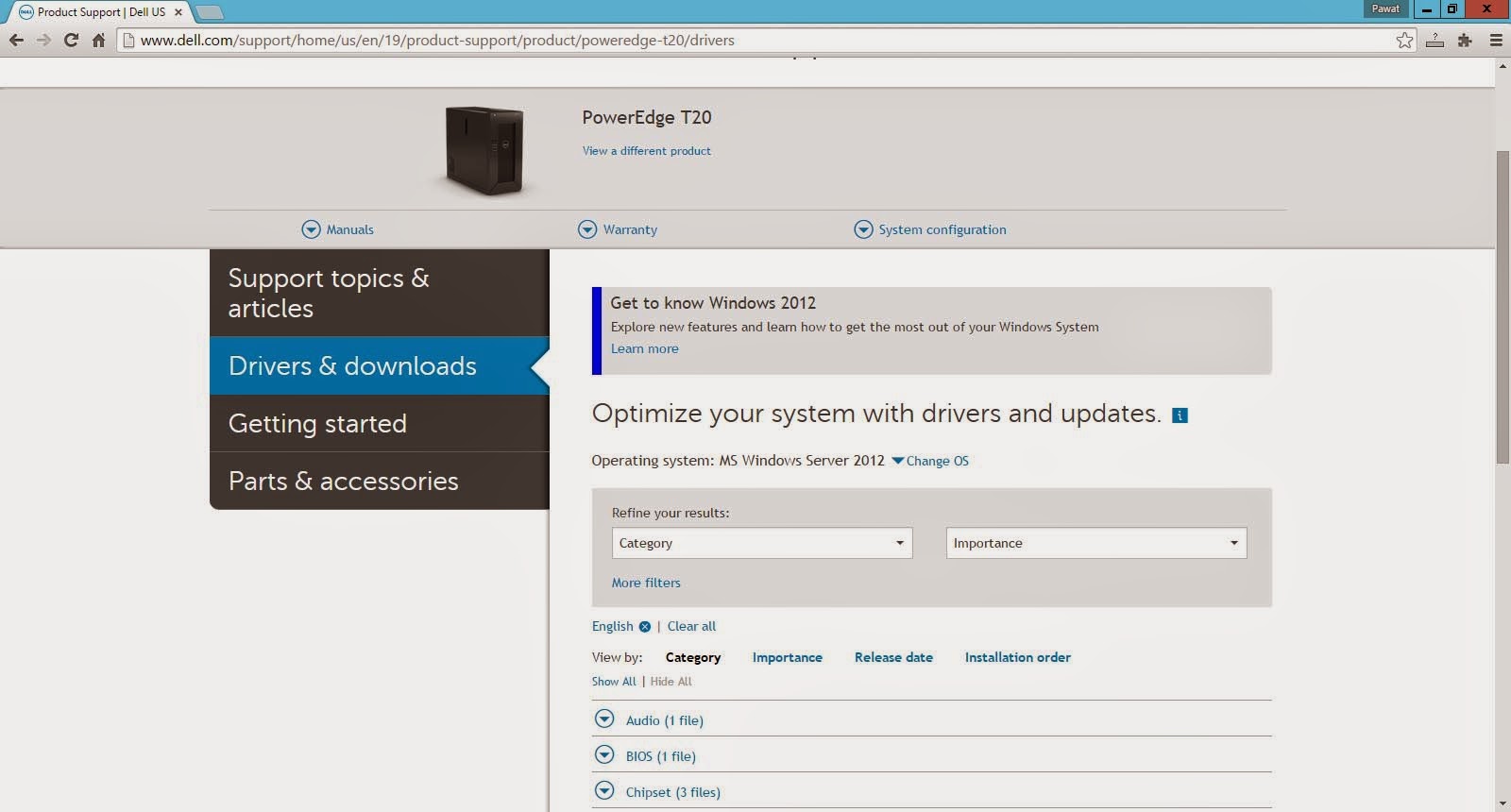The height and width of the screenshot is (812, 1511).
Task: Reload the page with the refresh icon
Action: coord(71,40)
